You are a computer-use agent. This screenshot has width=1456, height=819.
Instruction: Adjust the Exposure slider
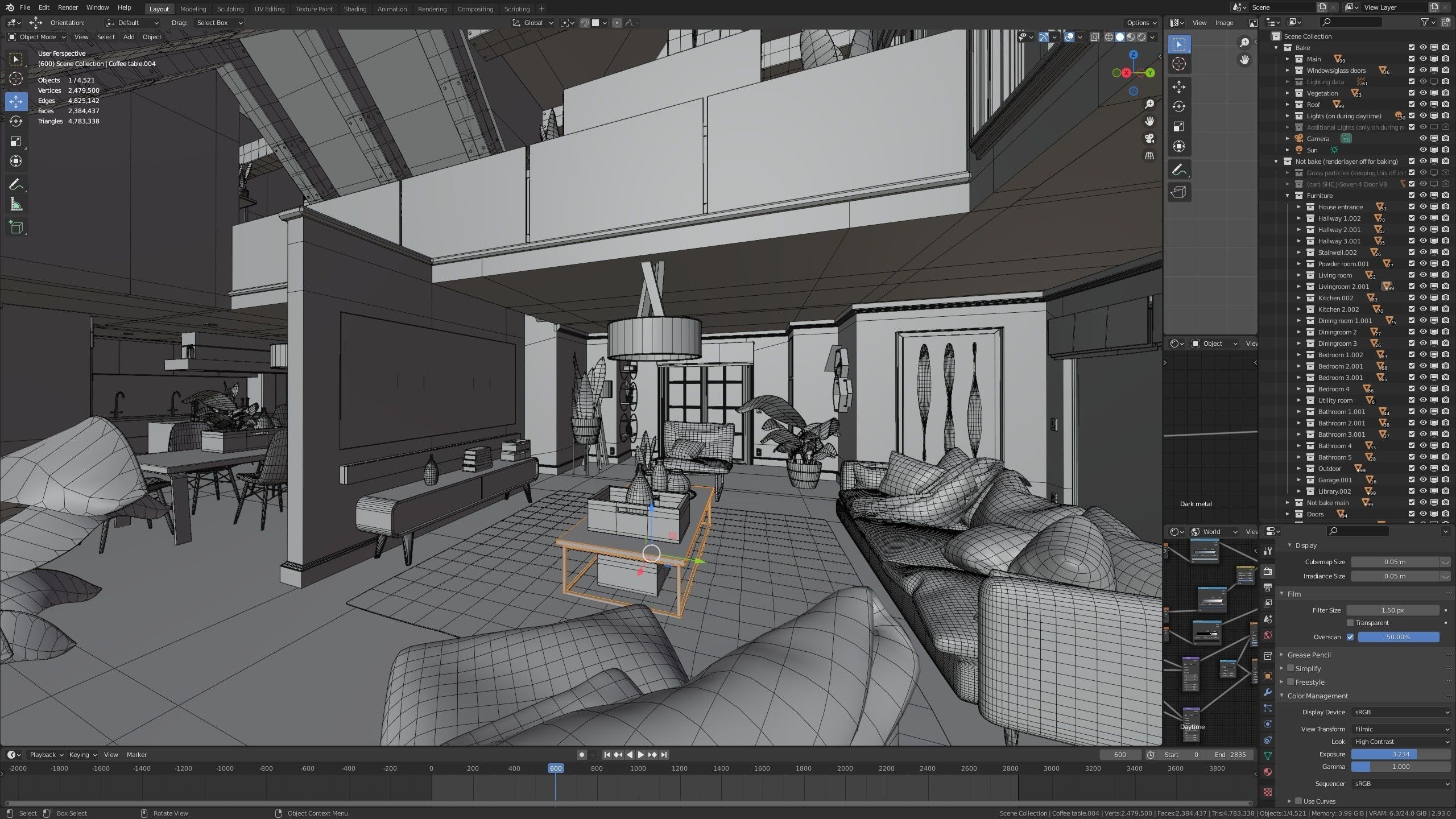coord(1400,754)
